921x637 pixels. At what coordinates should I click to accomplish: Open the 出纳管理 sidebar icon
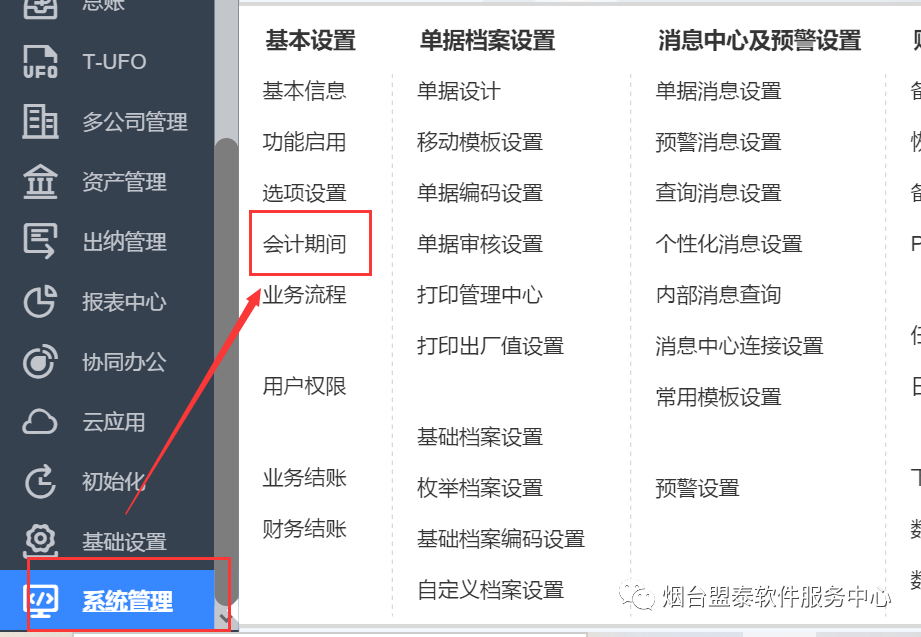tap(40, 241)
